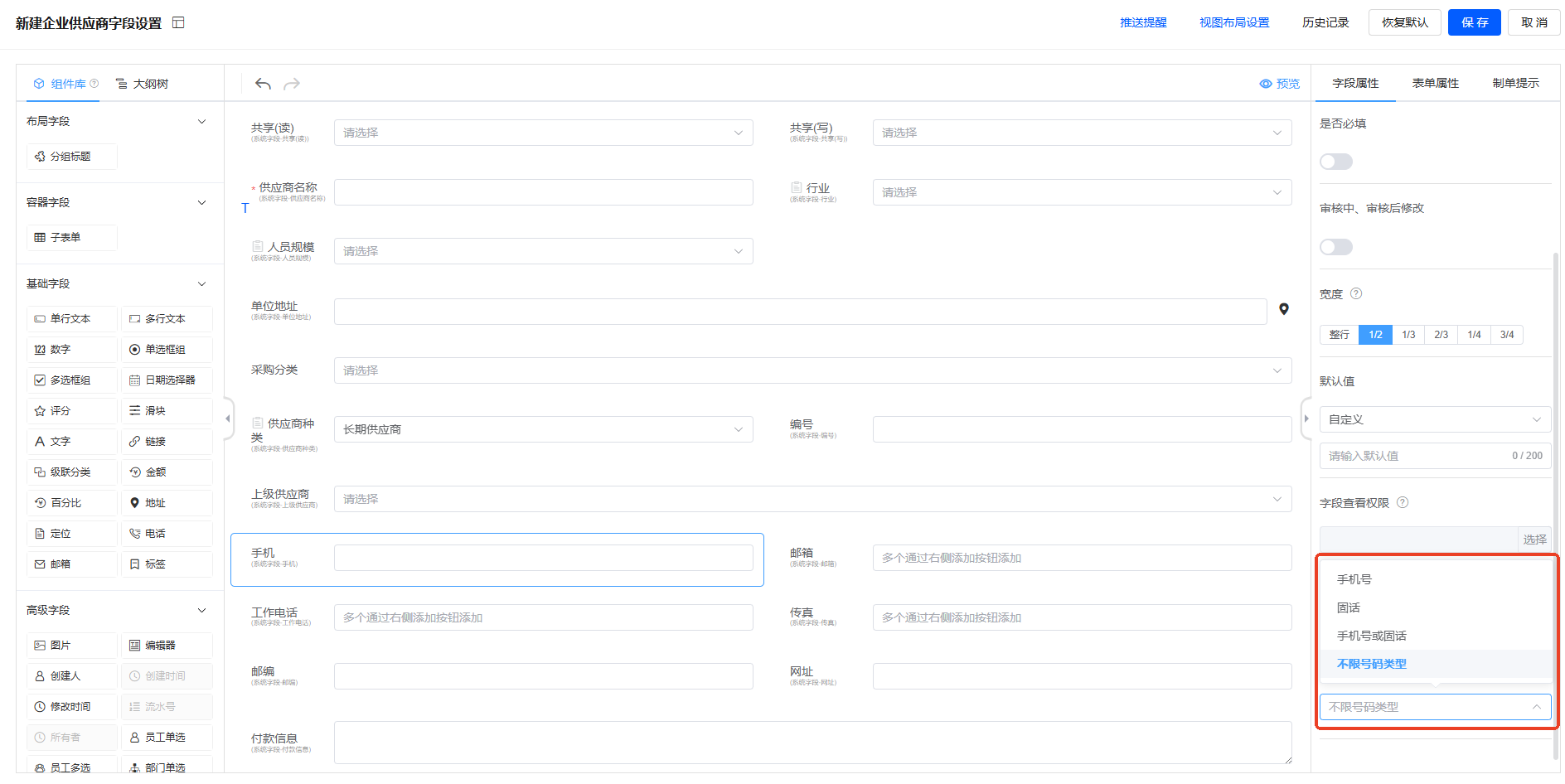Redo the last change

[292, 84]
